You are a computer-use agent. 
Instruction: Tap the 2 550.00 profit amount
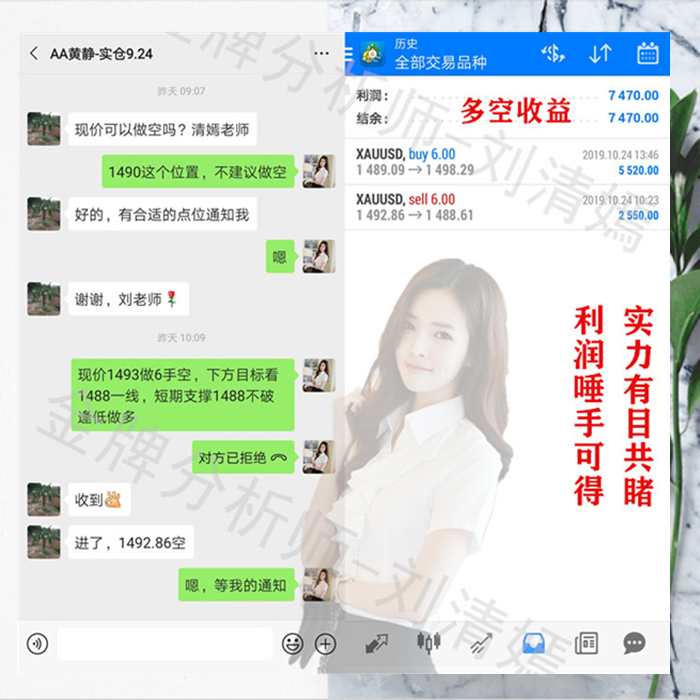click(638, 216)
